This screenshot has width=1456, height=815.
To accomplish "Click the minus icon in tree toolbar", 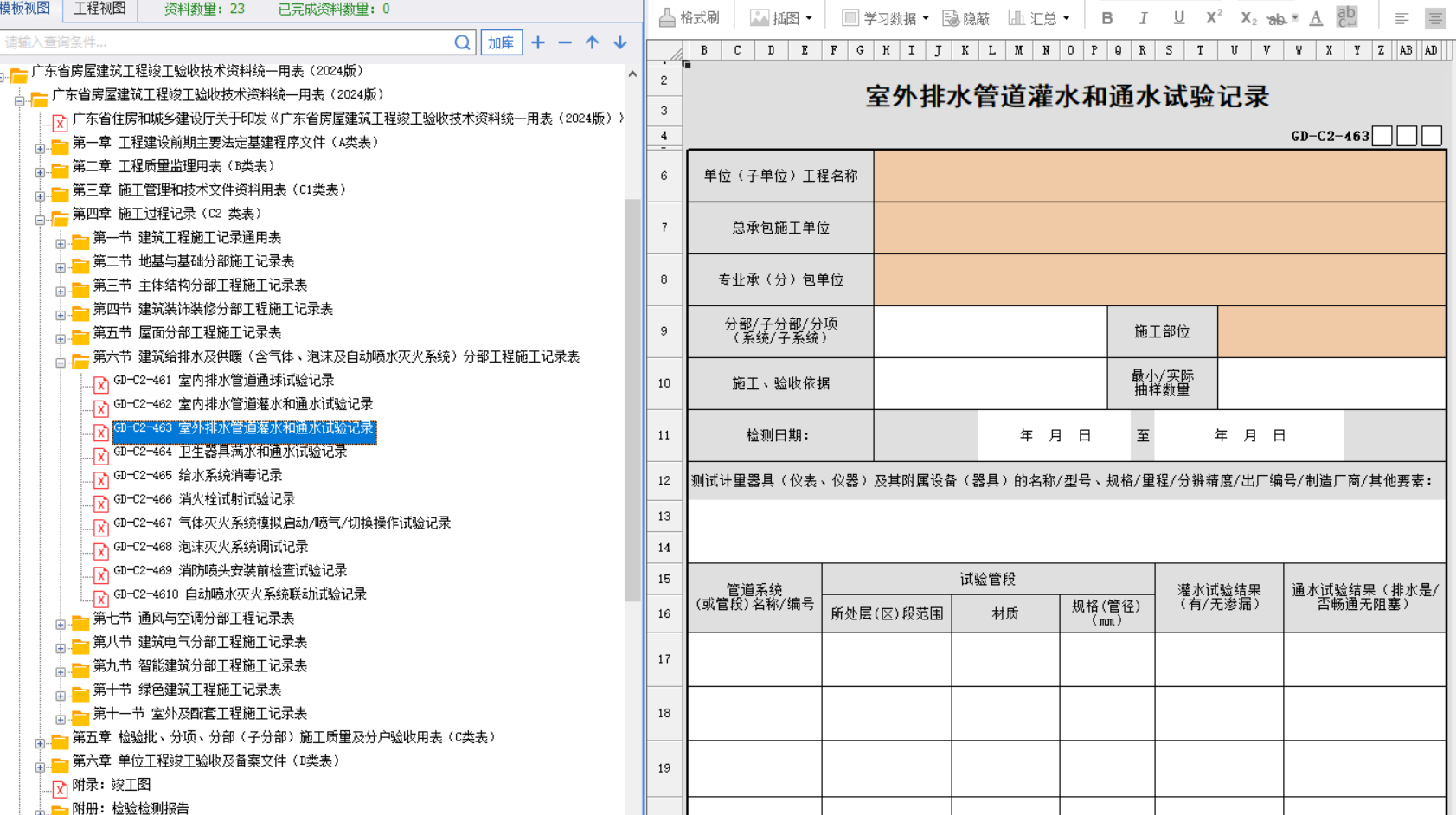I will 565,42.
